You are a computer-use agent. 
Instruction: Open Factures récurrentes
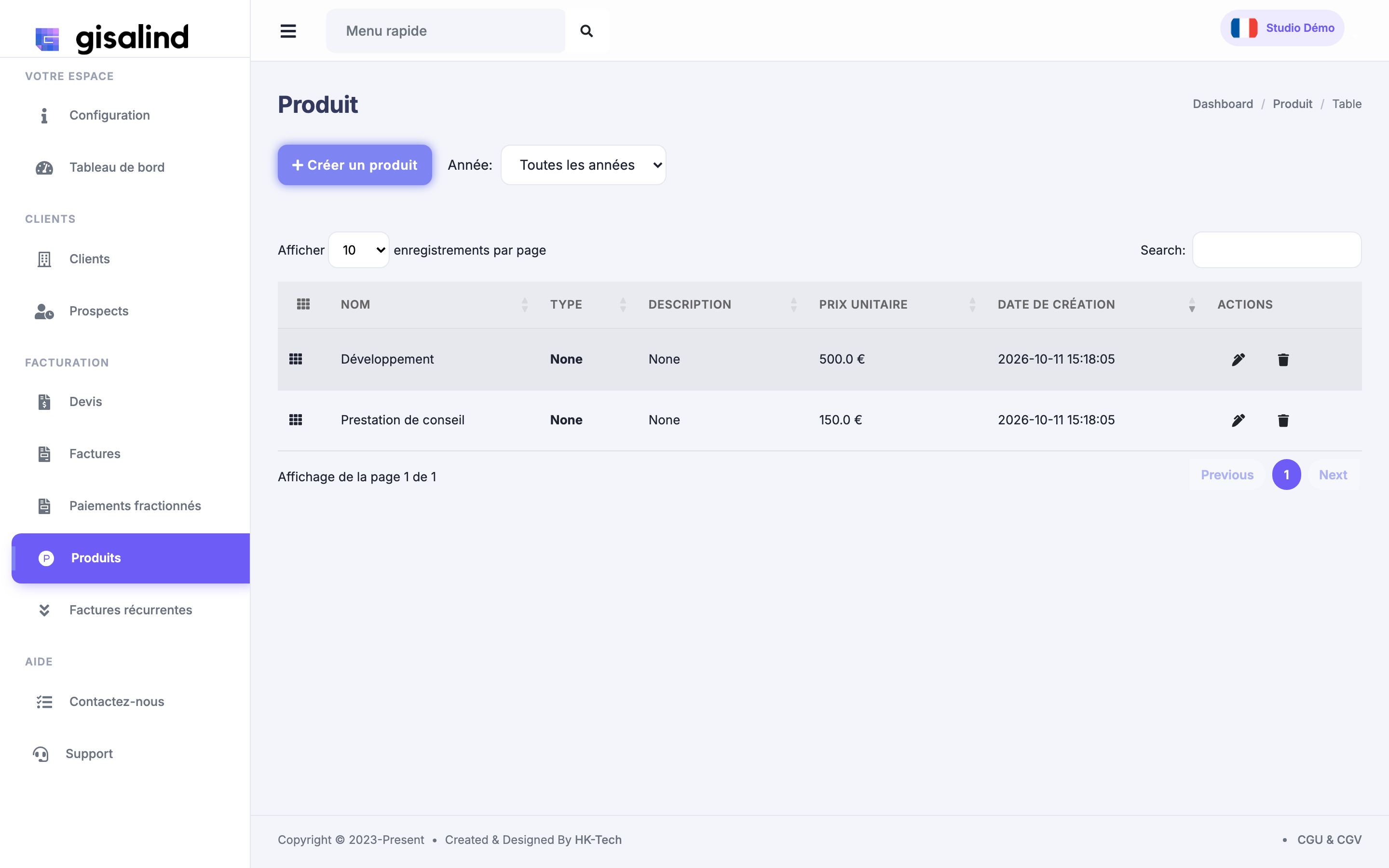130,610
